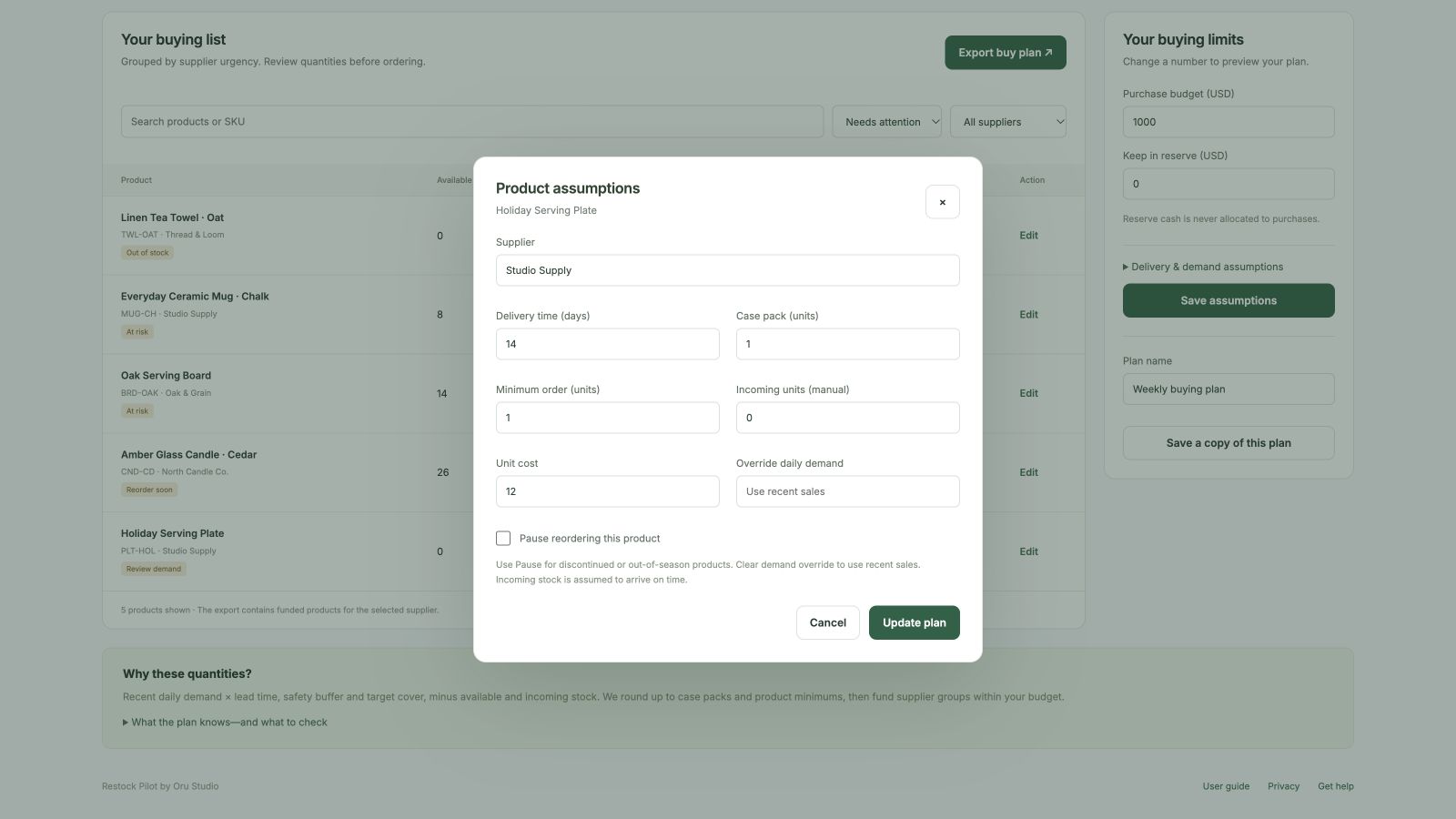Click the Linen Tea Towel · Oat name
The height and width of the screenshot is (819, 1456).
(172, 217)
